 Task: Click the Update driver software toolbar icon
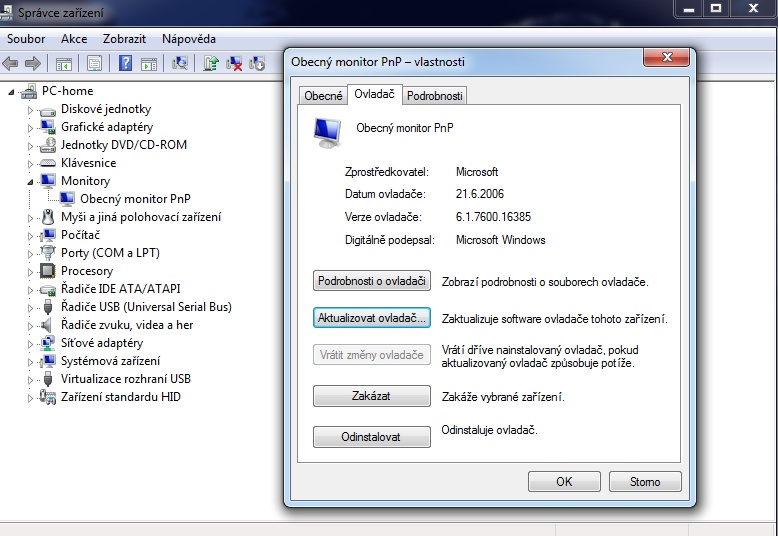coord(211,63)
